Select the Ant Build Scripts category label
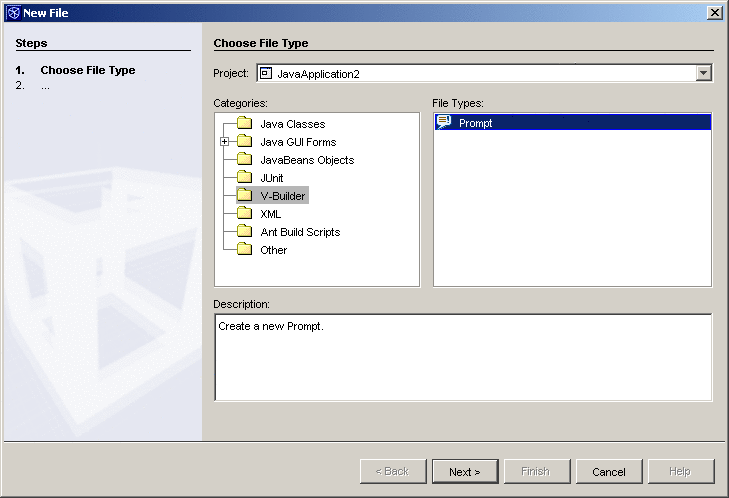 (300, 232)
